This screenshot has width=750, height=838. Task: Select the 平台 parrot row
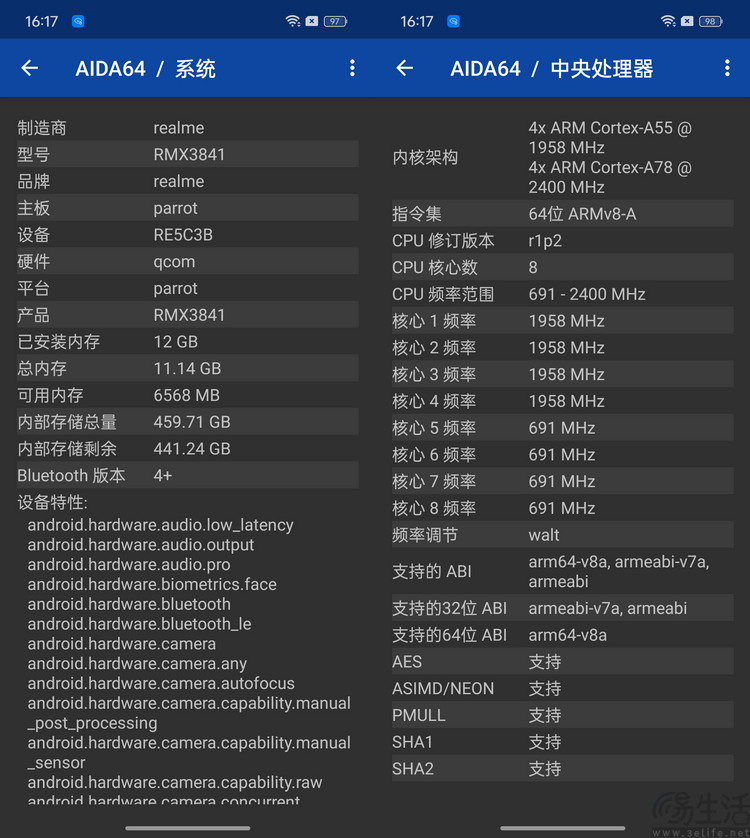[188, 288]
